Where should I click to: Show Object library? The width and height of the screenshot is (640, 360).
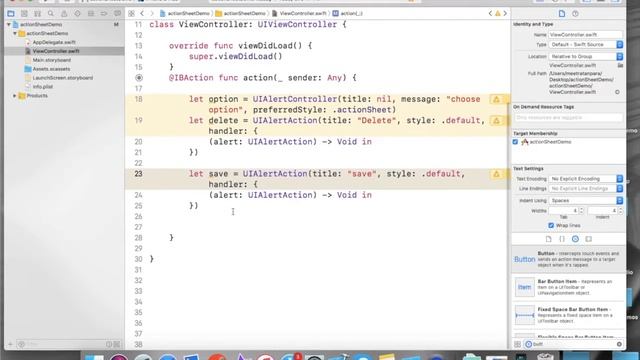(x=575, y=239)
